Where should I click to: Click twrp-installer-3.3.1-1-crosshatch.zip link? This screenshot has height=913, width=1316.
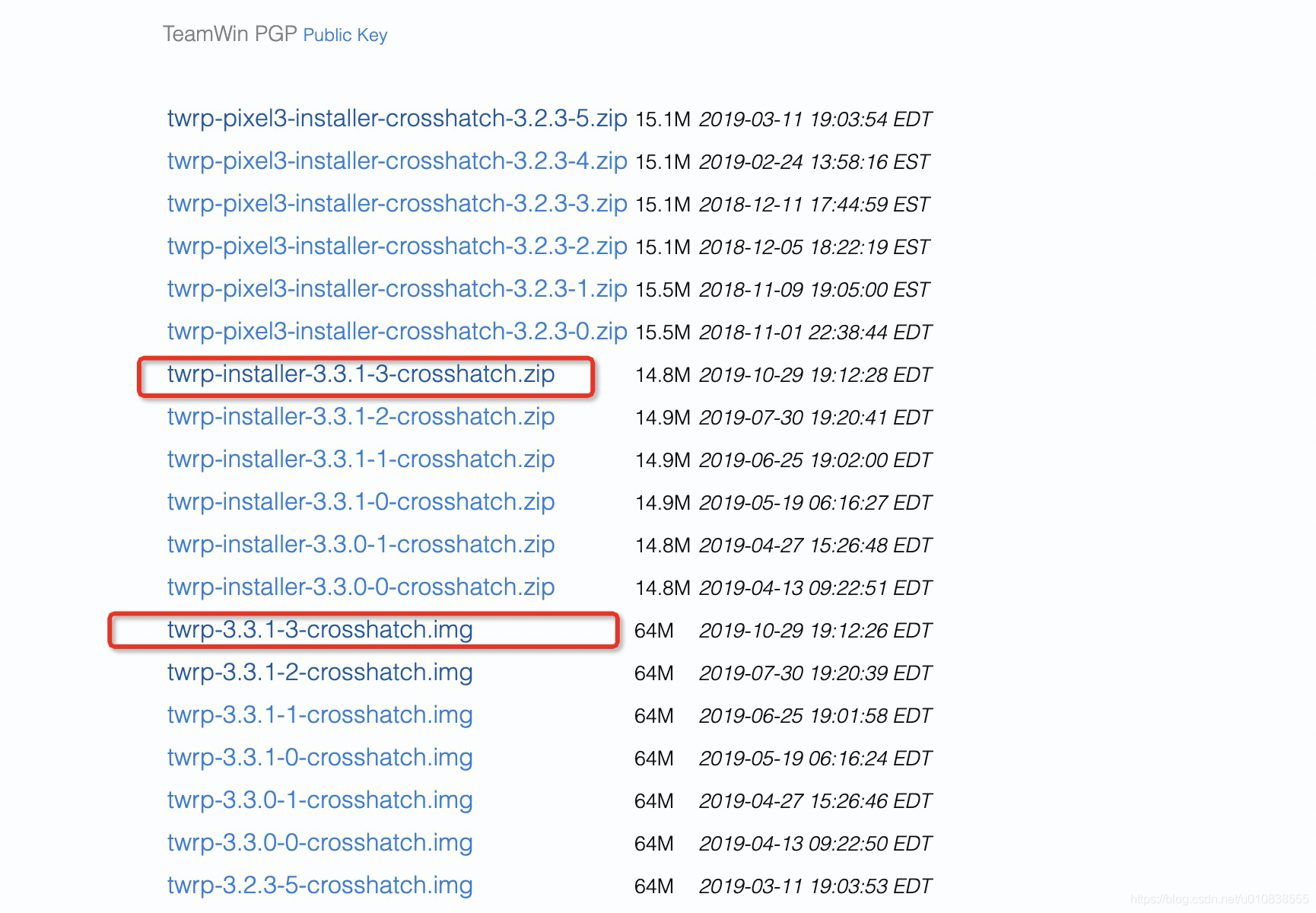click(x=361, y=460)
